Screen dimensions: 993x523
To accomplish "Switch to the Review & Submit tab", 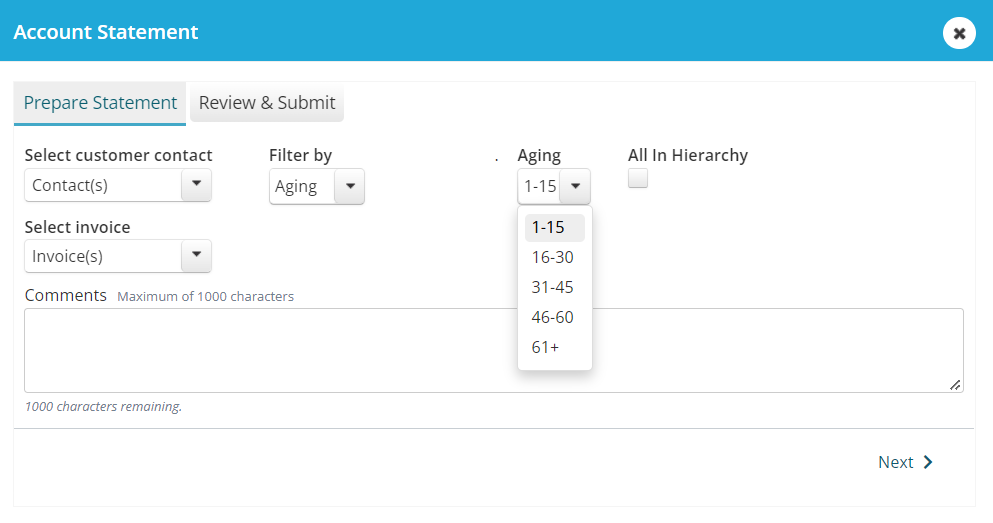I will [267, 103].
